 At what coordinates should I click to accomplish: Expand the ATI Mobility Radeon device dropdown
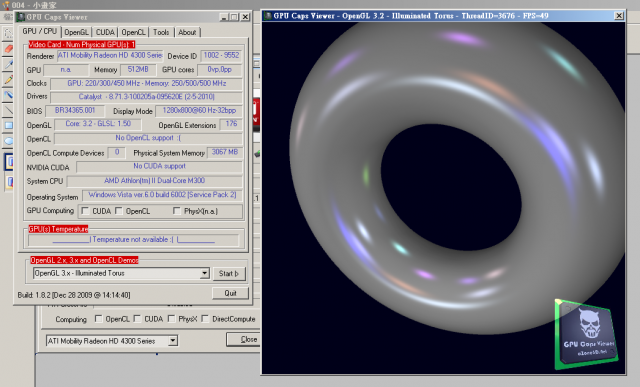(x=173, y=340)
